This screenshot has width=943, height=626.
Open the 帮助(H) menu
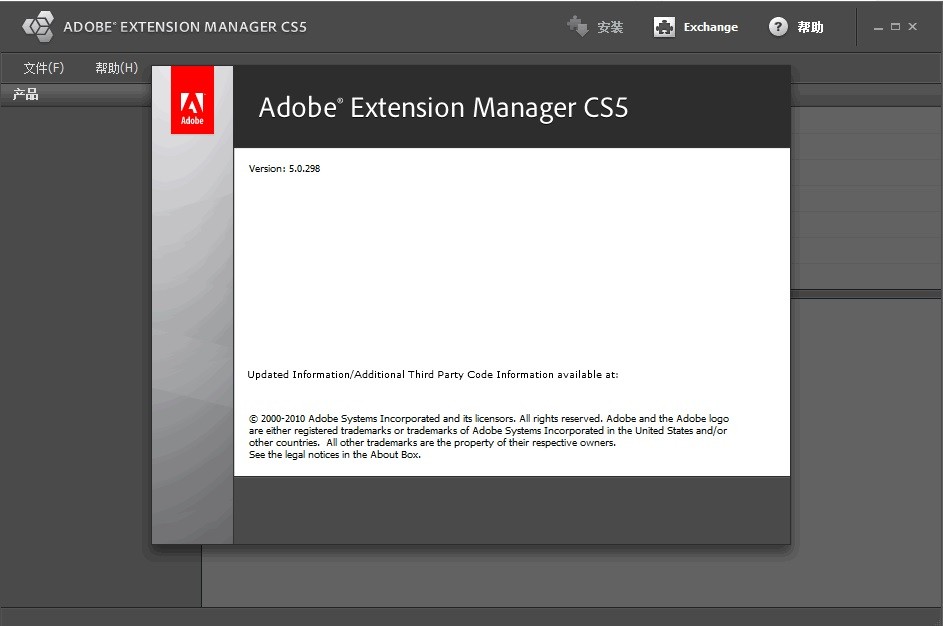click(x=115, y=67)
